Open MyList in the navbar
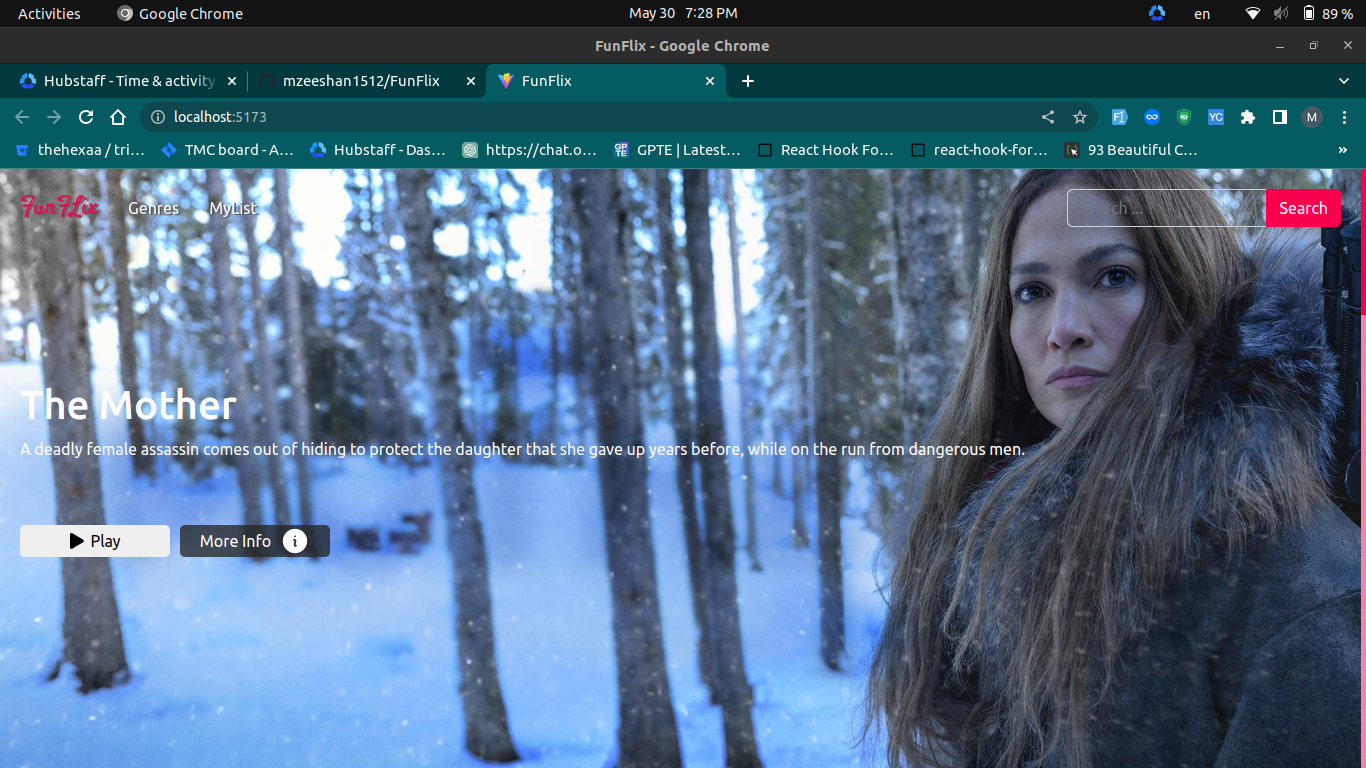This screenshot has height=768, width=1366. pyautogui.click(x=233, y=208)
